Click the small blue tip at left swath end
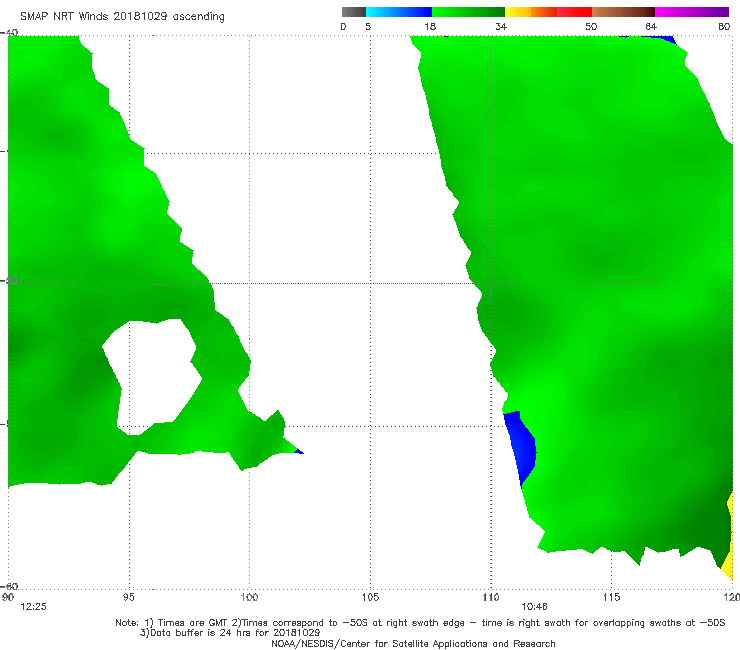The image size is (740, 650). click(x=299, y=452)
